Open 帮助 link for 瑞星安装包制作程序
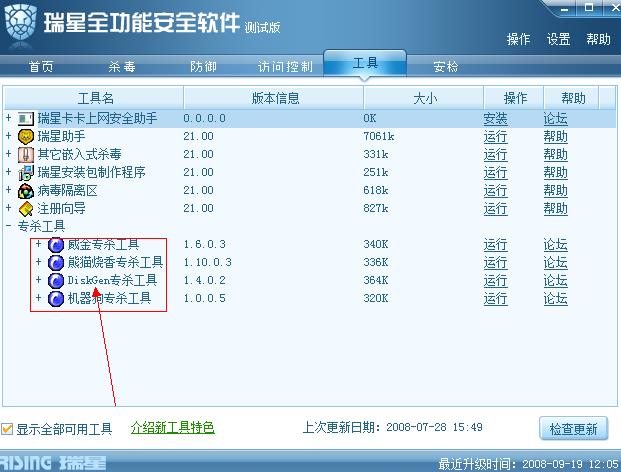Screen dimensions: 621x472 point(556,173)
